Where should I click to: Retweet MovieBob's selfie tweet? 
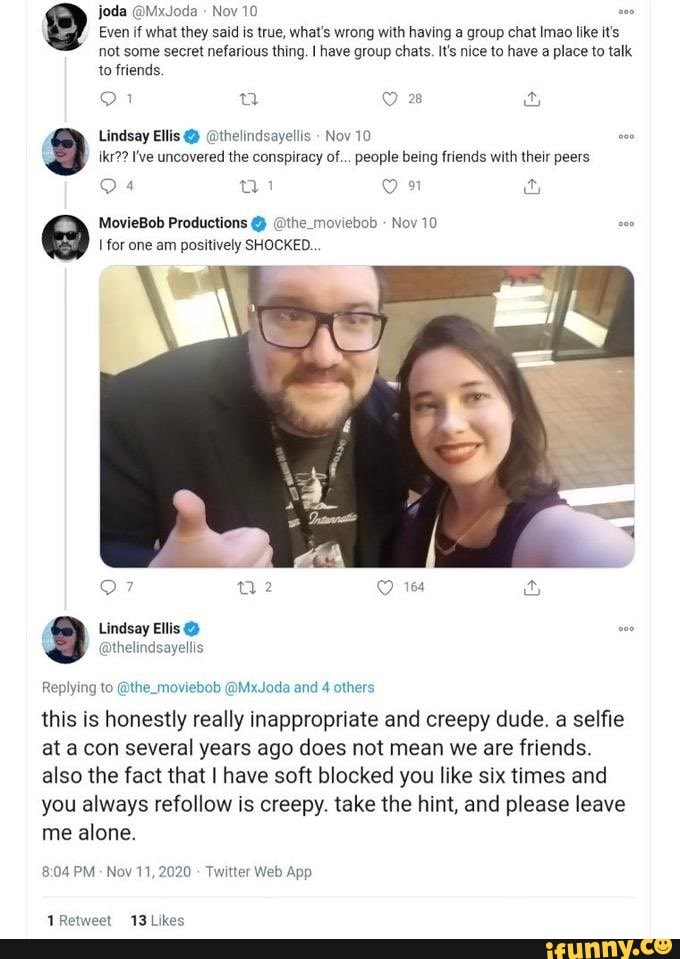tap(249, 587)
